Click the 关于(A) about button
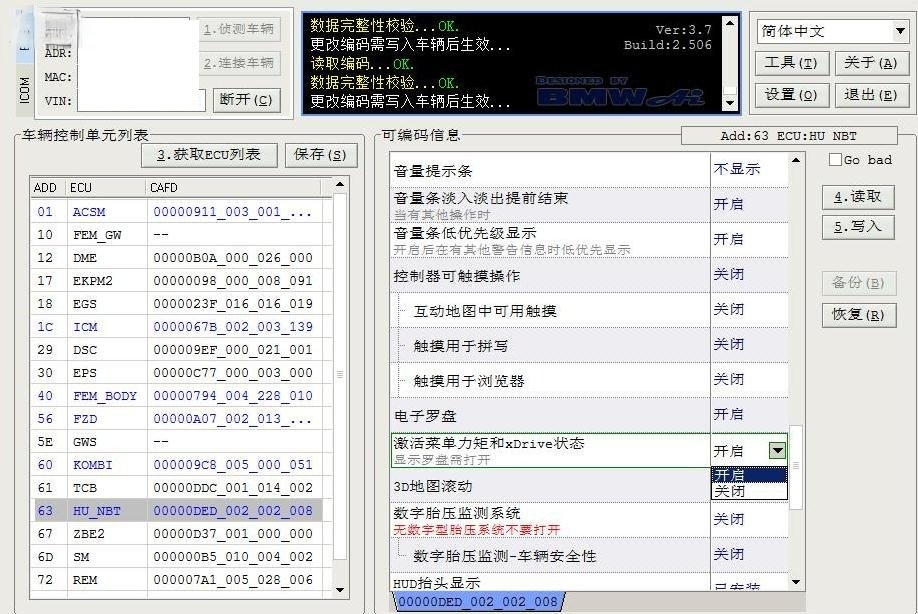 (x=871, y=63)
